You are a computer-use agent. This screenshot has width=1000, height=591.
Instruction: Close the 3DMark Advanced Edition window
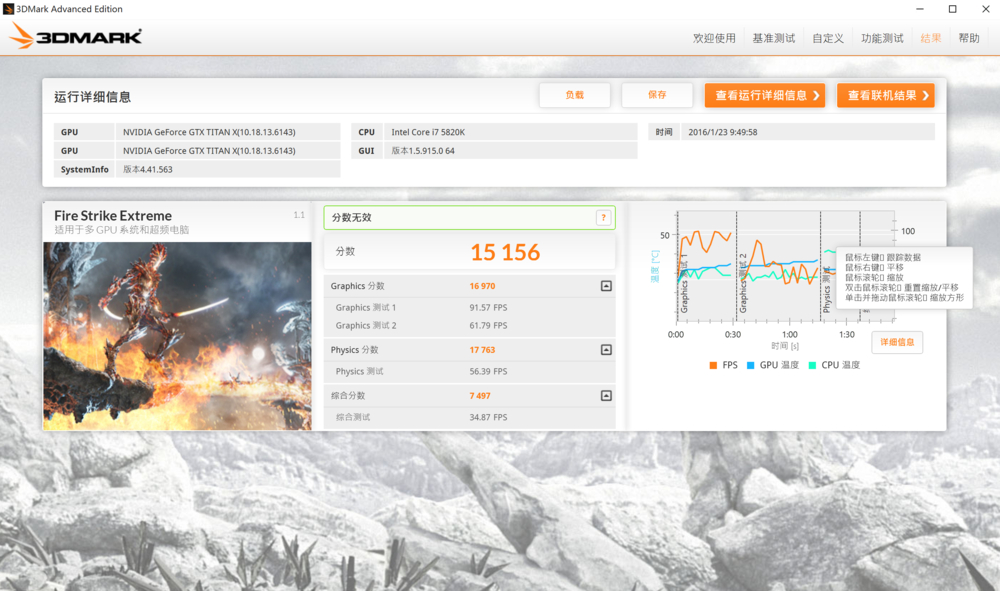point(985,9)
